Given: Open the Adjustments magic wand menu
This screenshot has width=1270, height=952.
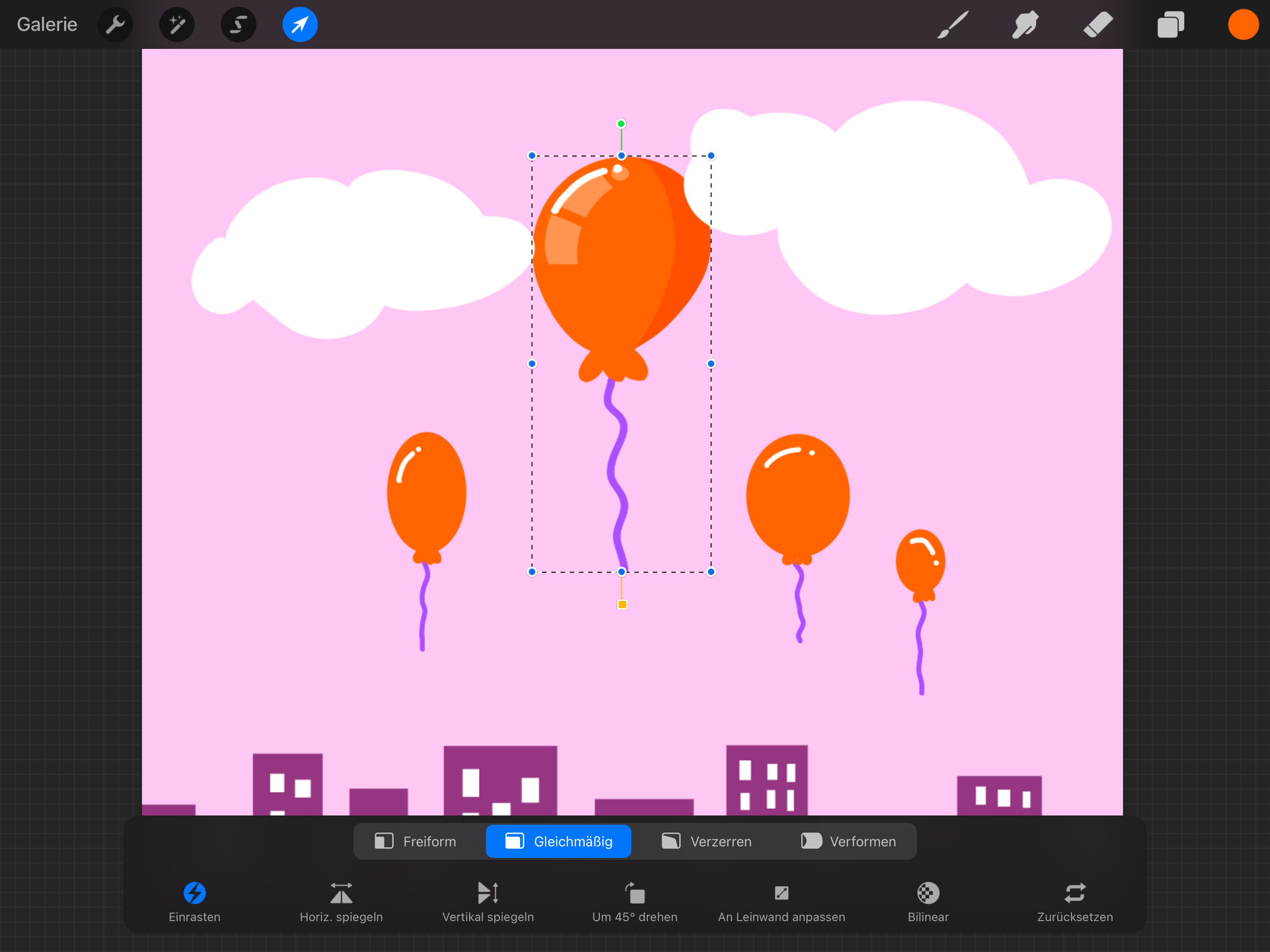Looking at the screenshot, I should click(177, 24).
